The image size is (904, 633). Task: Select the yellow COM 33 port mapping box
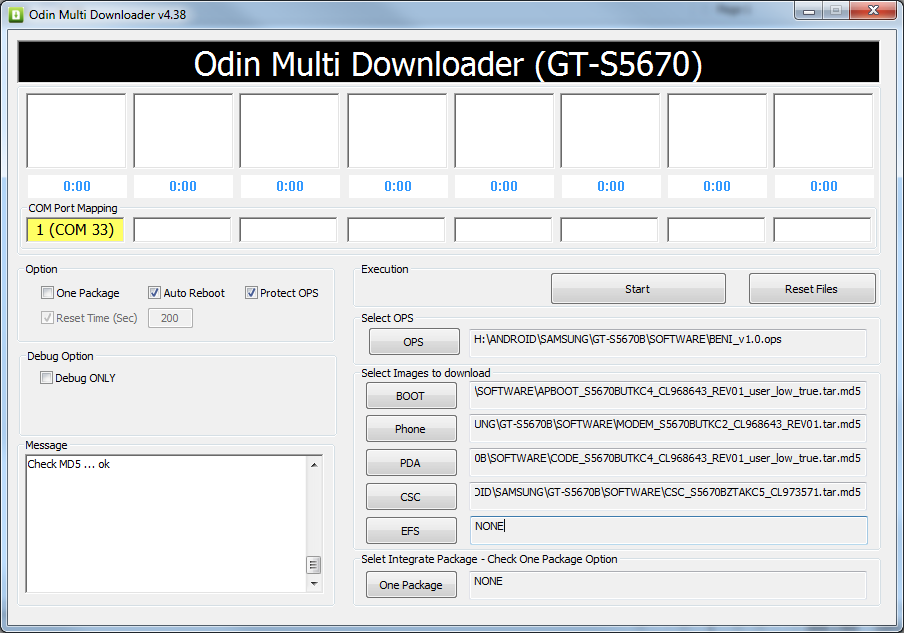[x=75, y=229]
